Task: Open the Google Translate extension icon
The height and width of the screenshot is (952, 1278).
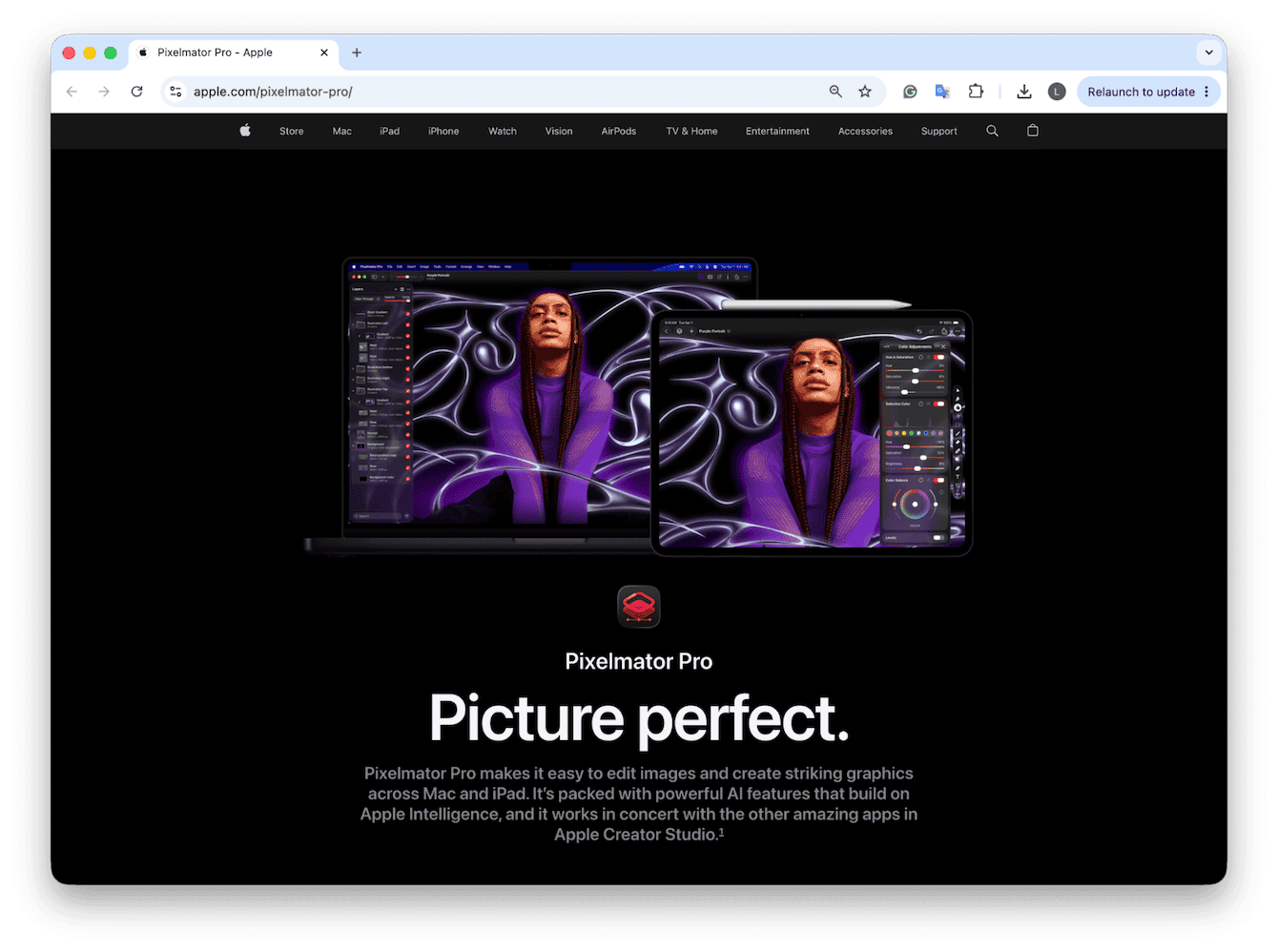Action: (x=942, y=92)
